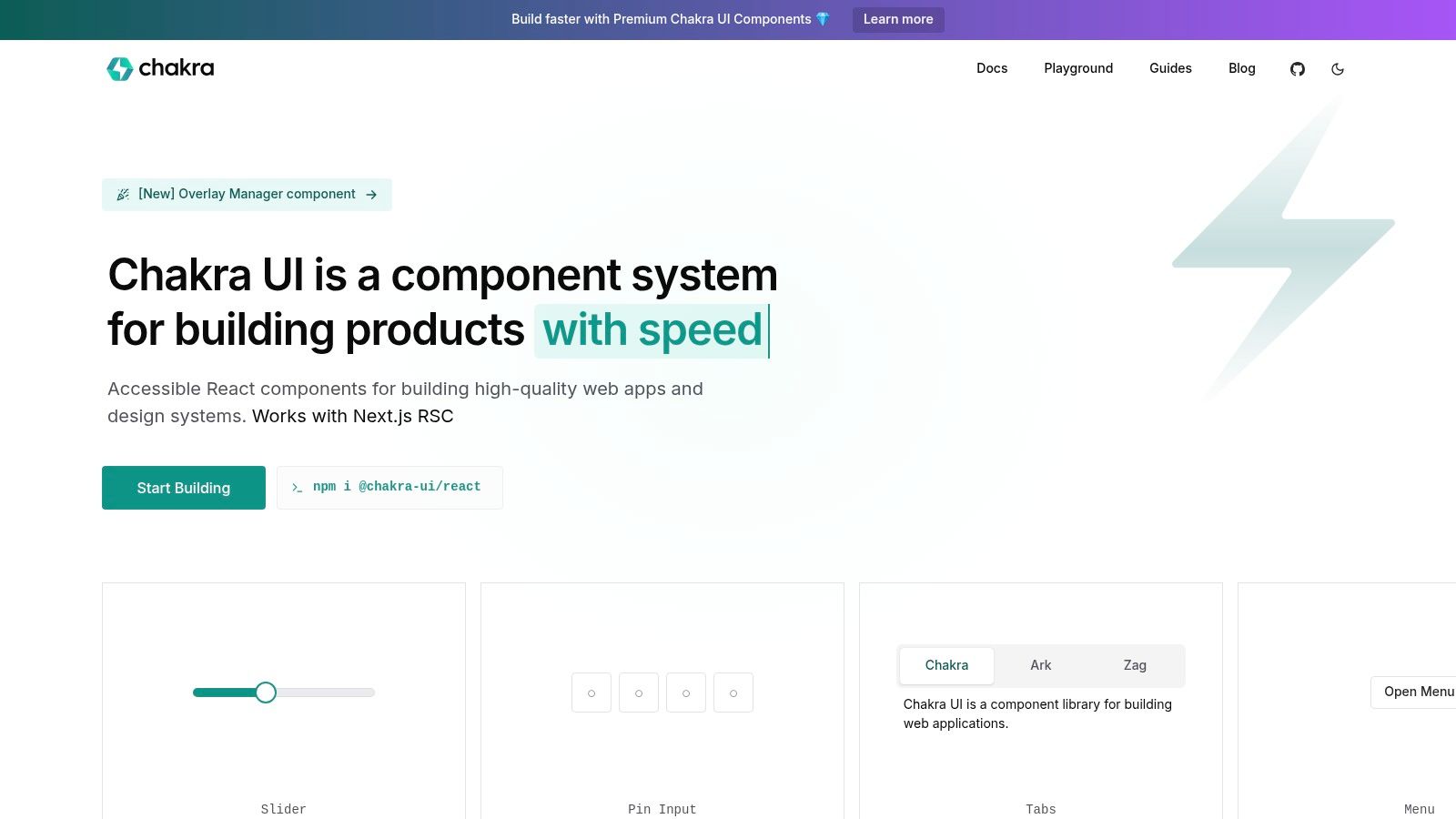
Task: Click the filled teal part of the slider track
Action: tap(224, 693)
